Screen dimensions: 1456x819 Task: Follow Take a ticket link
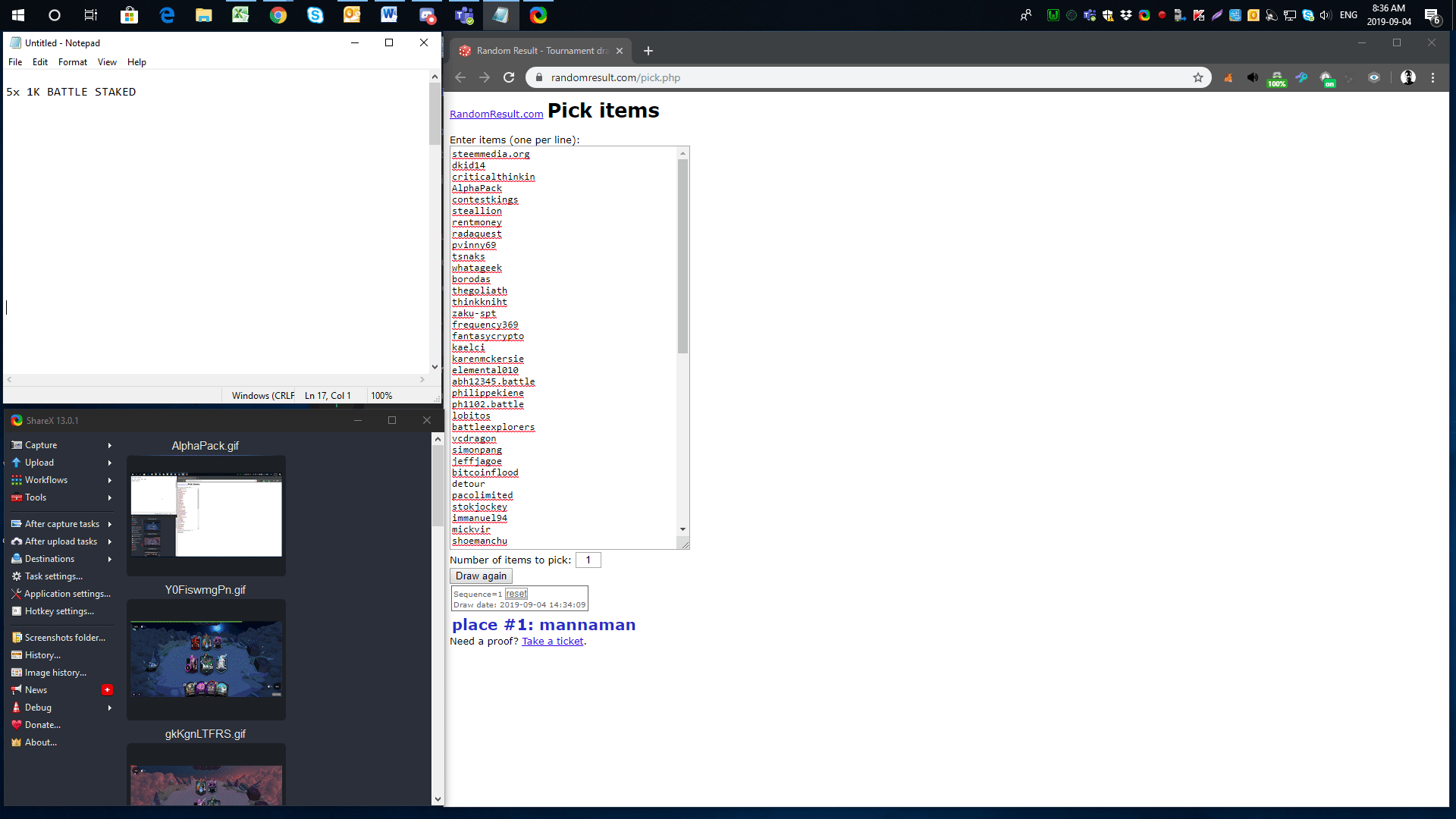[x=553, y=642]
